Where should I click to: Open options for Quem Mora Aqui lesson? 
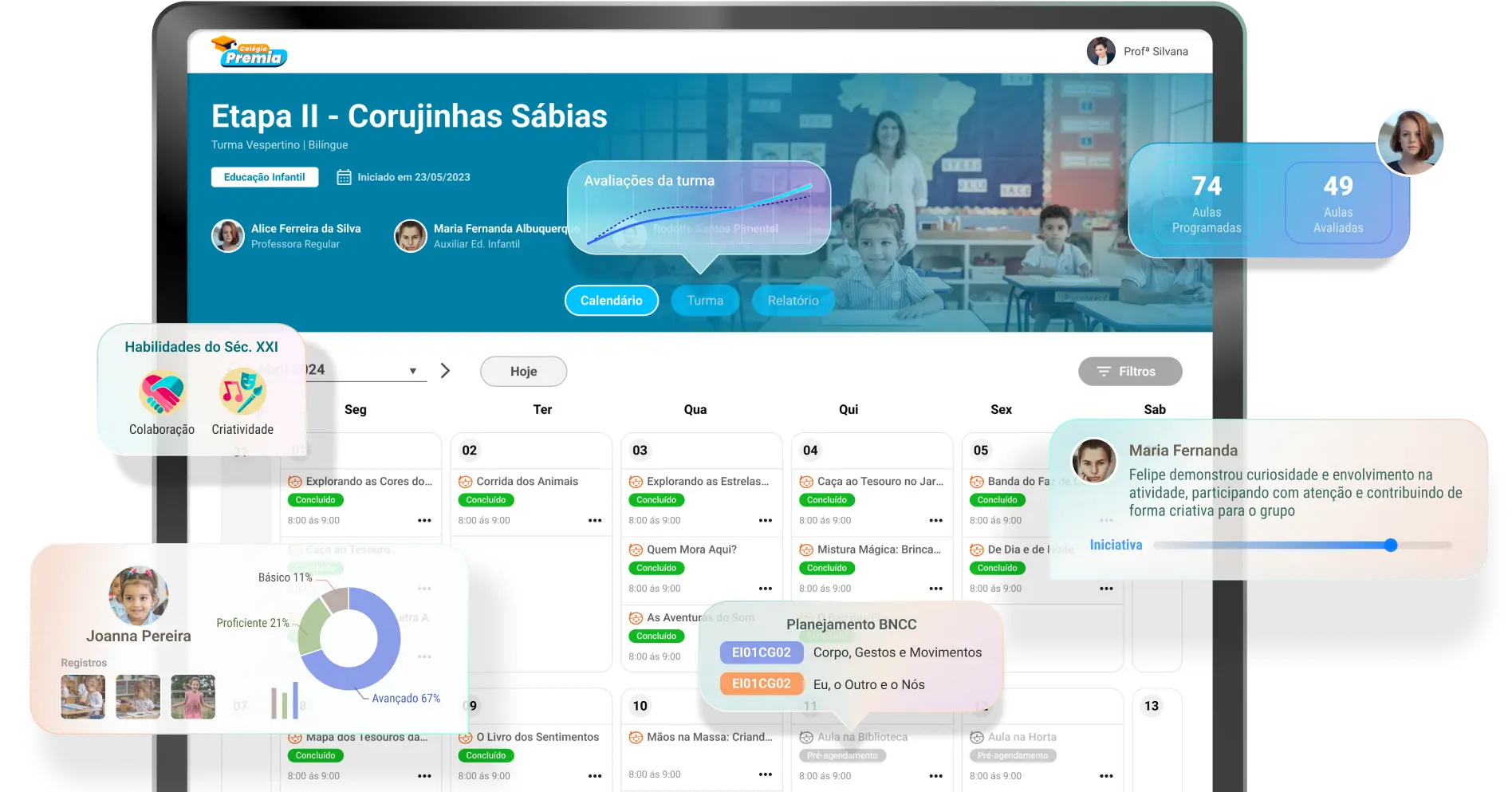tap(766, 589)
